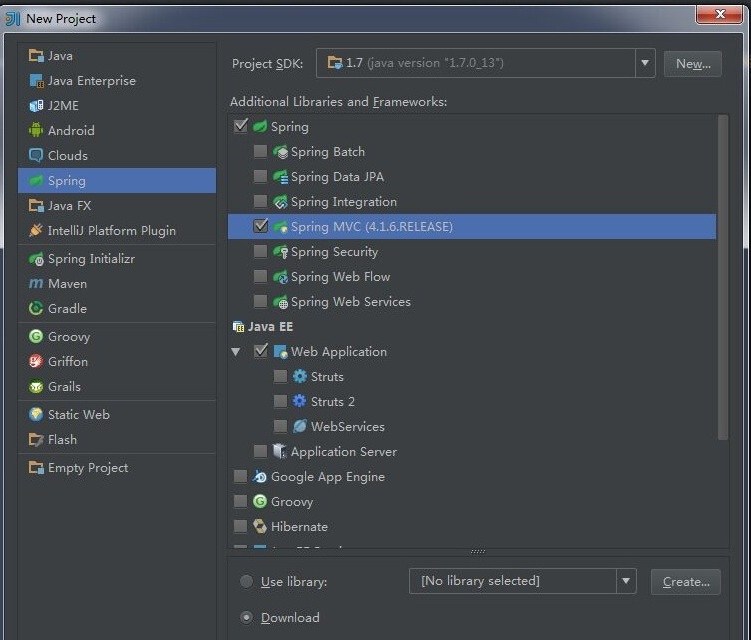Click the Clouds icon in sidebar

[x=36, y=155]
